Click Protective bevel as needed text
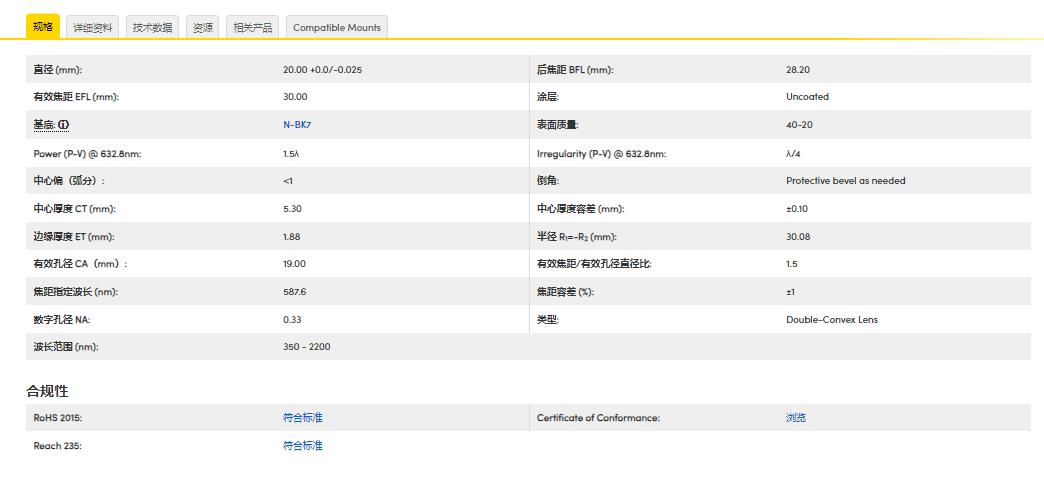This screenshot has height=481, width=1044. 846,181
